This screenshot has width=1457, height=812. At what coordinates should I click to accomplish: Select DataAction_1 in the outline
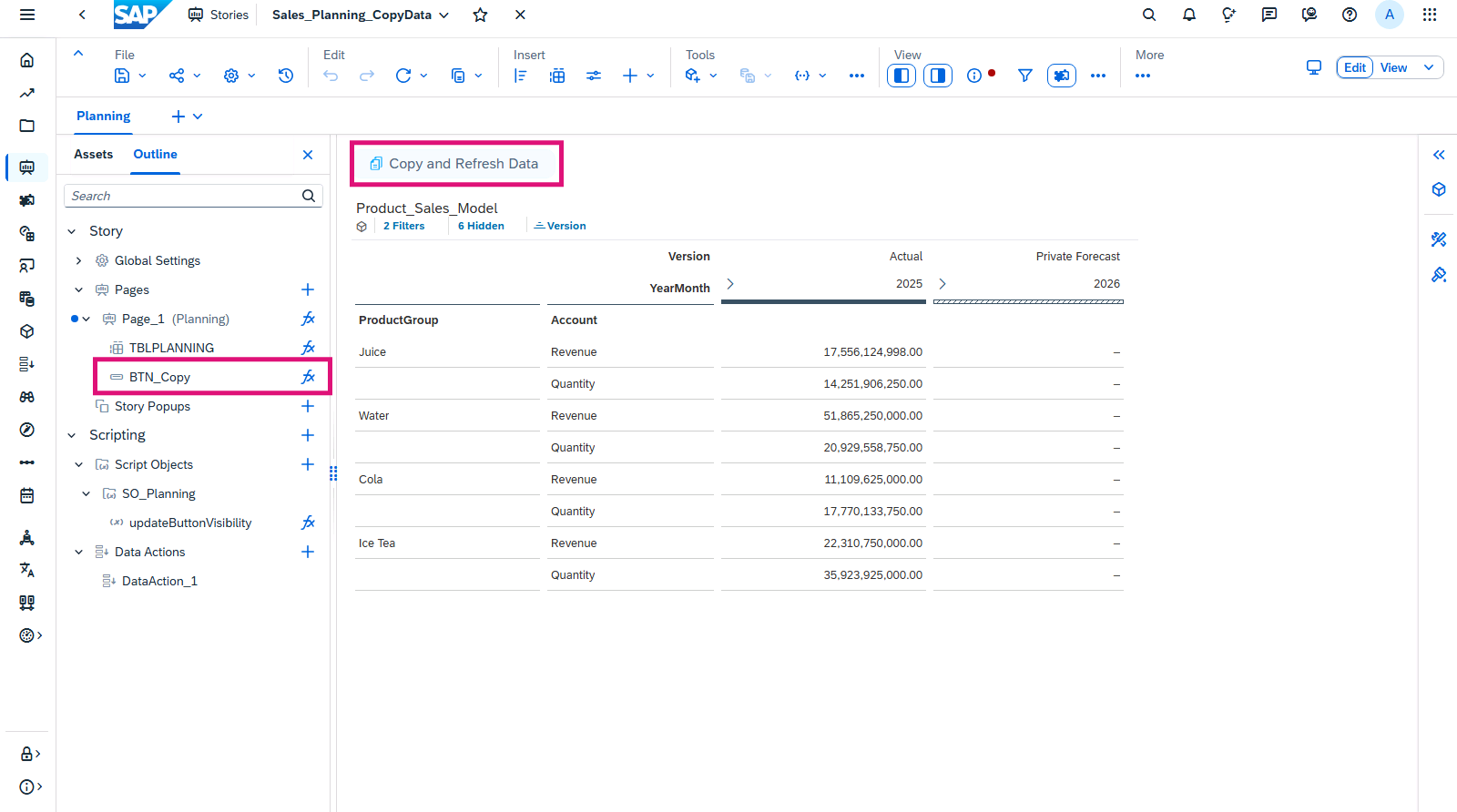click(159, 581)
